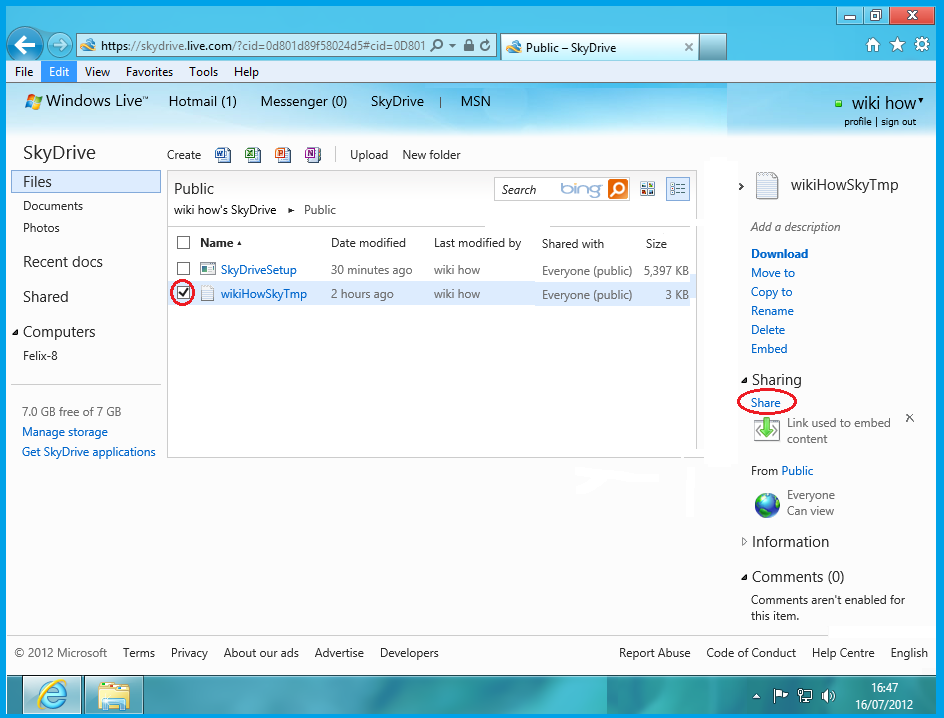This screenshot has width=944, height=718.
Task: Click the address bar padlock security icon
Action: tap(468, 45)
